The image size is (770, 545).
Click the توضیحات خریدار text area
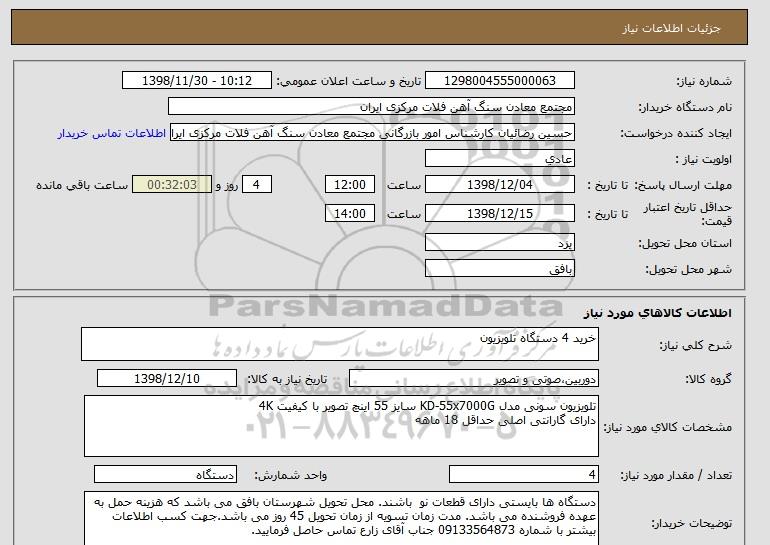click(x=341, y=518)
